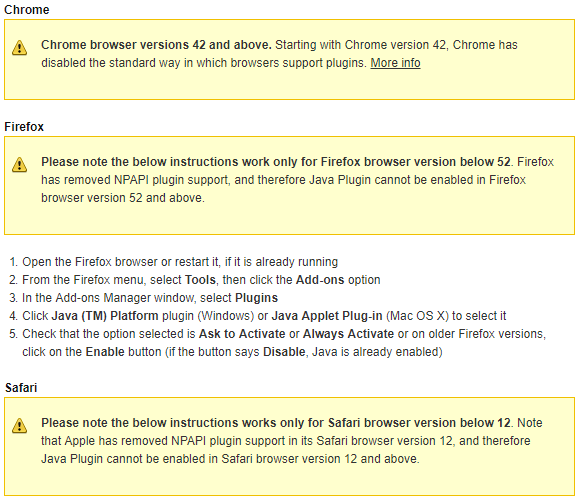Click the bold Add-ons text

tap(320, 280)
